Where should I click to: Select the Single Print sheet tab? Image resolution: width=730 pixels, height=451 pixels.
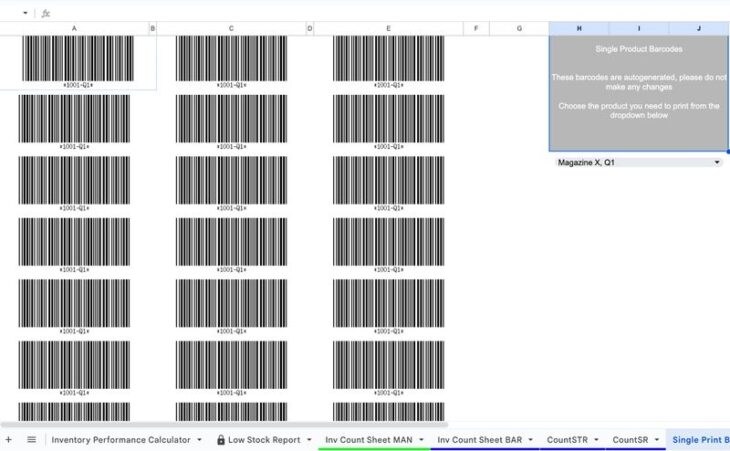coord(700,440)
